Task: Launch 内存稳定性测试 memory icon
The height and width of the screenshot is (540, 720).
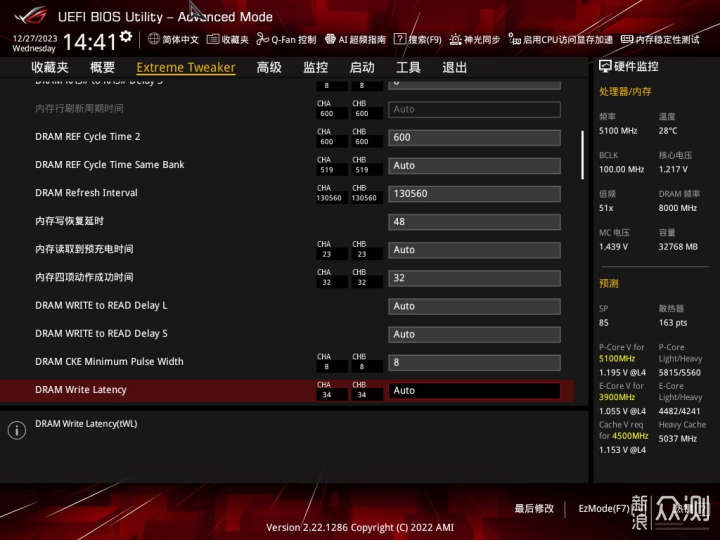Action: coord(627,39)
